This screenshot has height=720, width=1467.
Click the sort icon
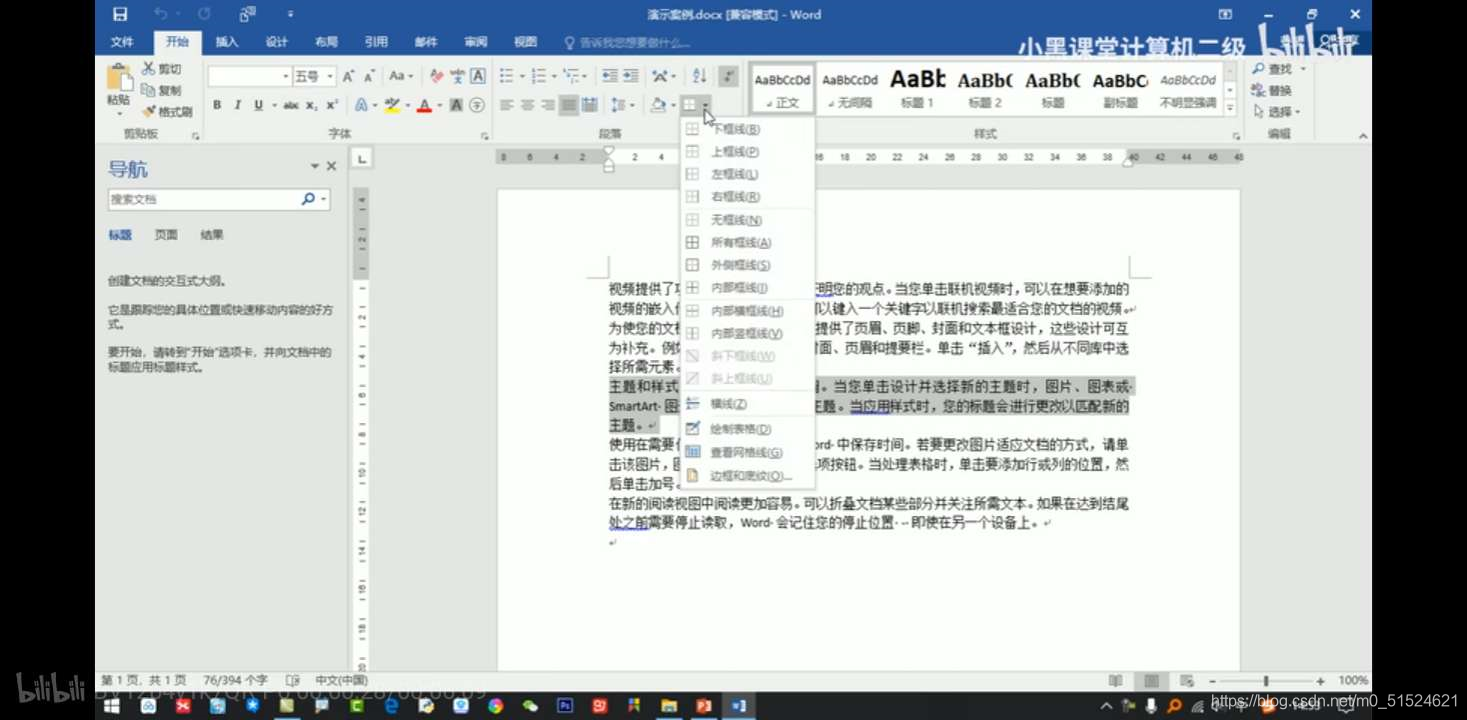tap(699, 76)
